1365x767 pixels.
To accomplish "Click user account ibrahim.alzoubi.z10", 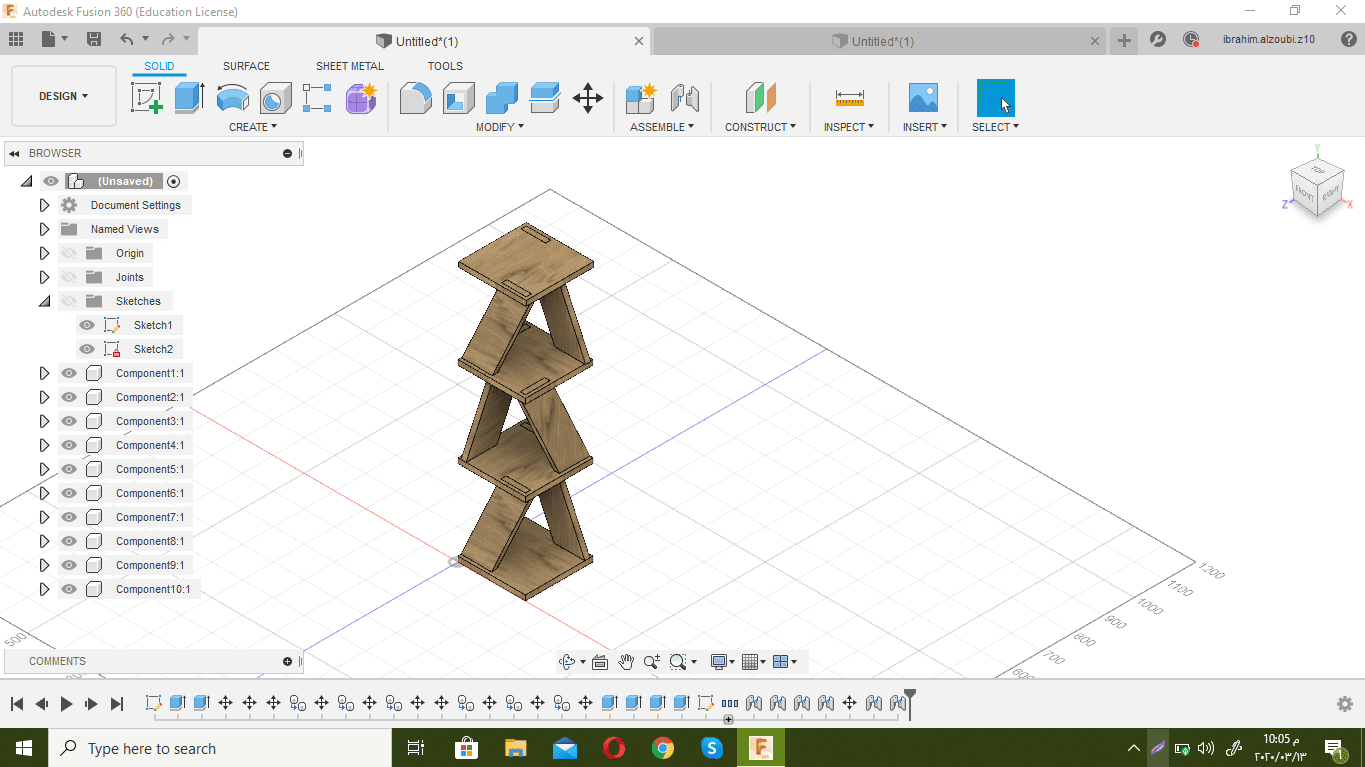I will tap(1268, 40).
